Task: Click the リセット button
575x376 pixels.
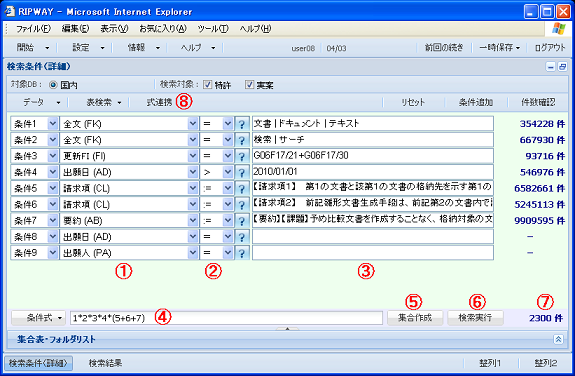Action: pos(413,102)
